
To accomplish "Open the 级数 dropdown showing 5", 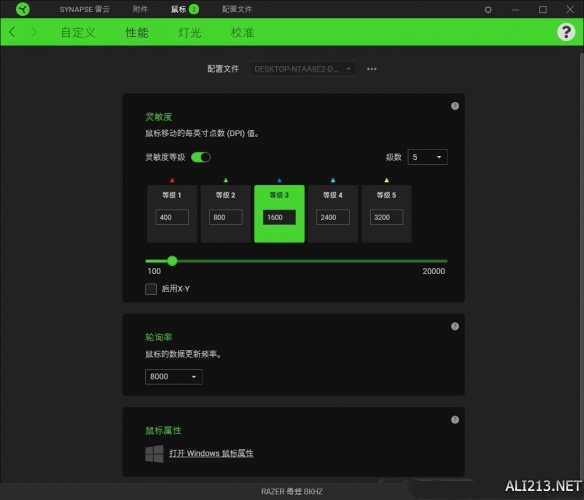I will (x=428, y=157).
